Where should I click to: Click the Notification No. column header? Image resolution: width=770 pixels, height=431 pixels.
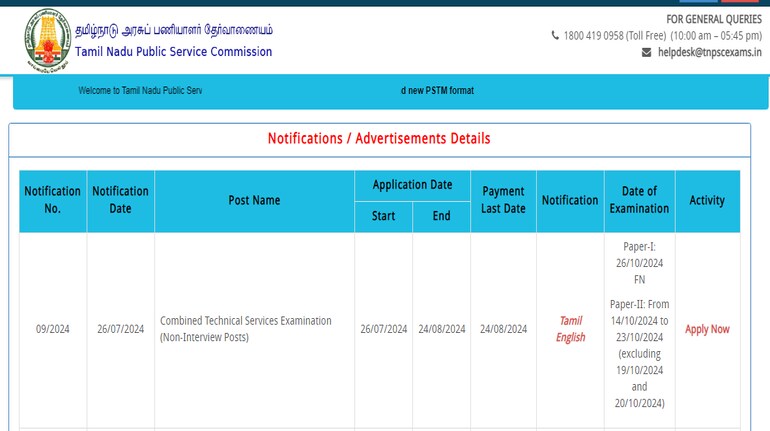pyautogui.click(x=53, y=200)
